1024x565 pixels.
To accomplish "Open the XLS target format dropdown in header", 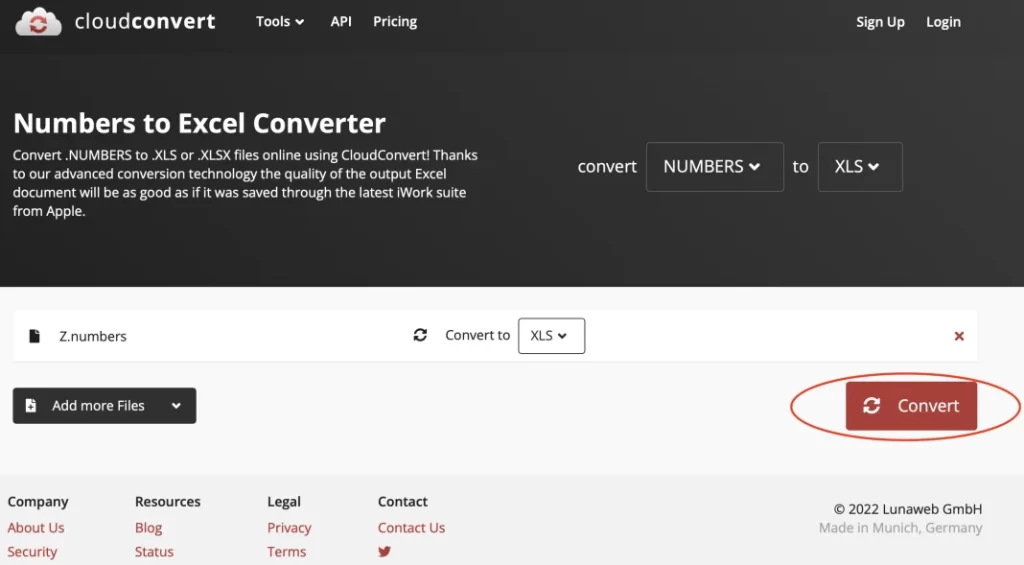I will tap(860, 167).
